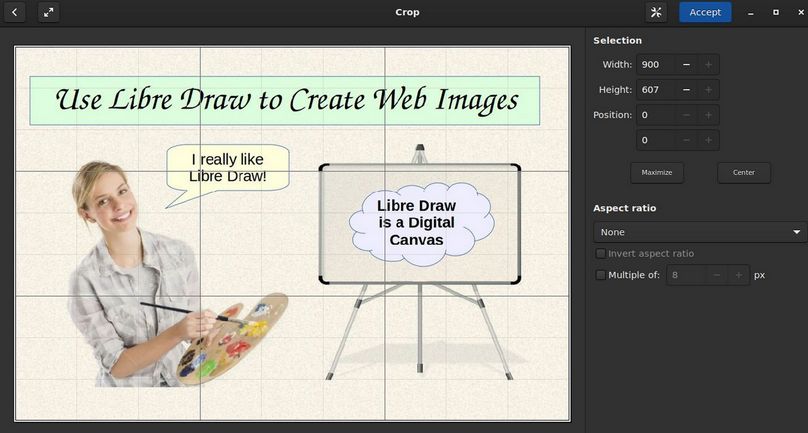
Task: Increase the Height value with plus
Action: point(709,90)
